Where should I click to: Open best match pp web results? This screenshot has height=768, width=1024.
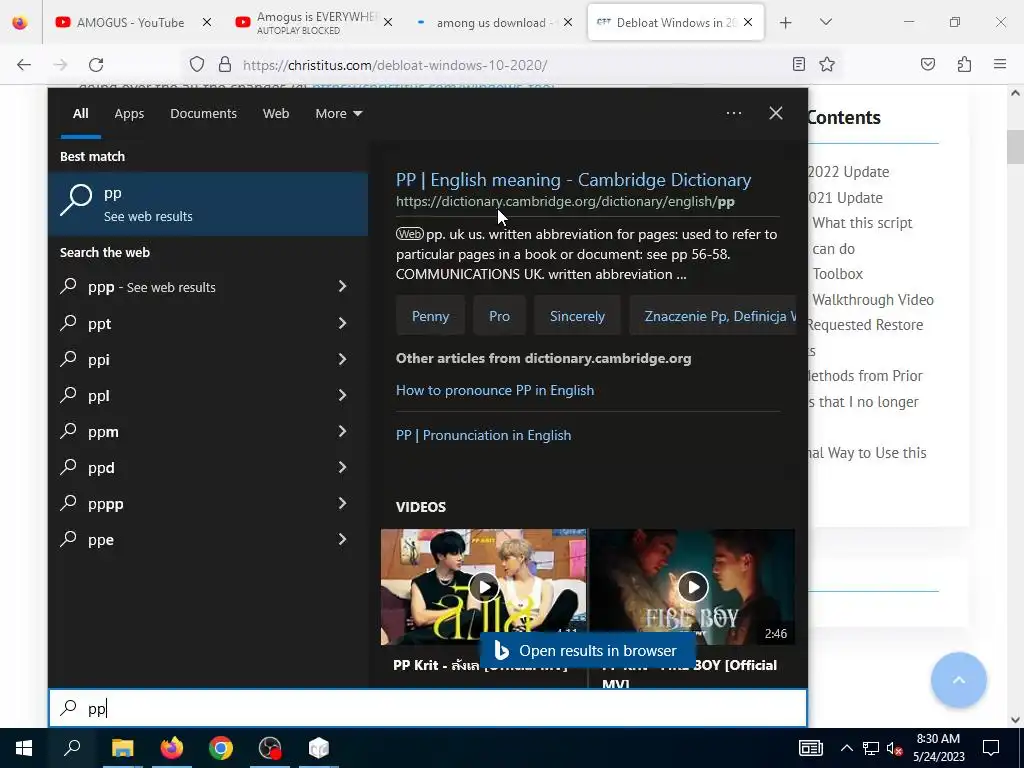pyautogui.click(x=208, y=204)
